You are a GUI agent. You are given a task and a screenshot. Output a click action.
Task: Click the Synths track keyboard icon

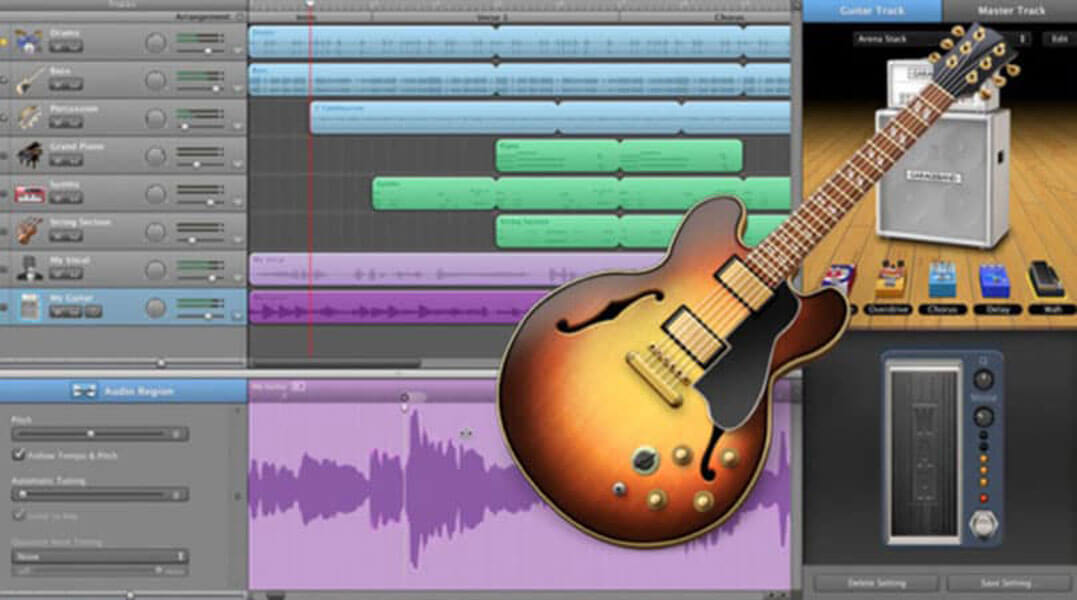(29, 194)
